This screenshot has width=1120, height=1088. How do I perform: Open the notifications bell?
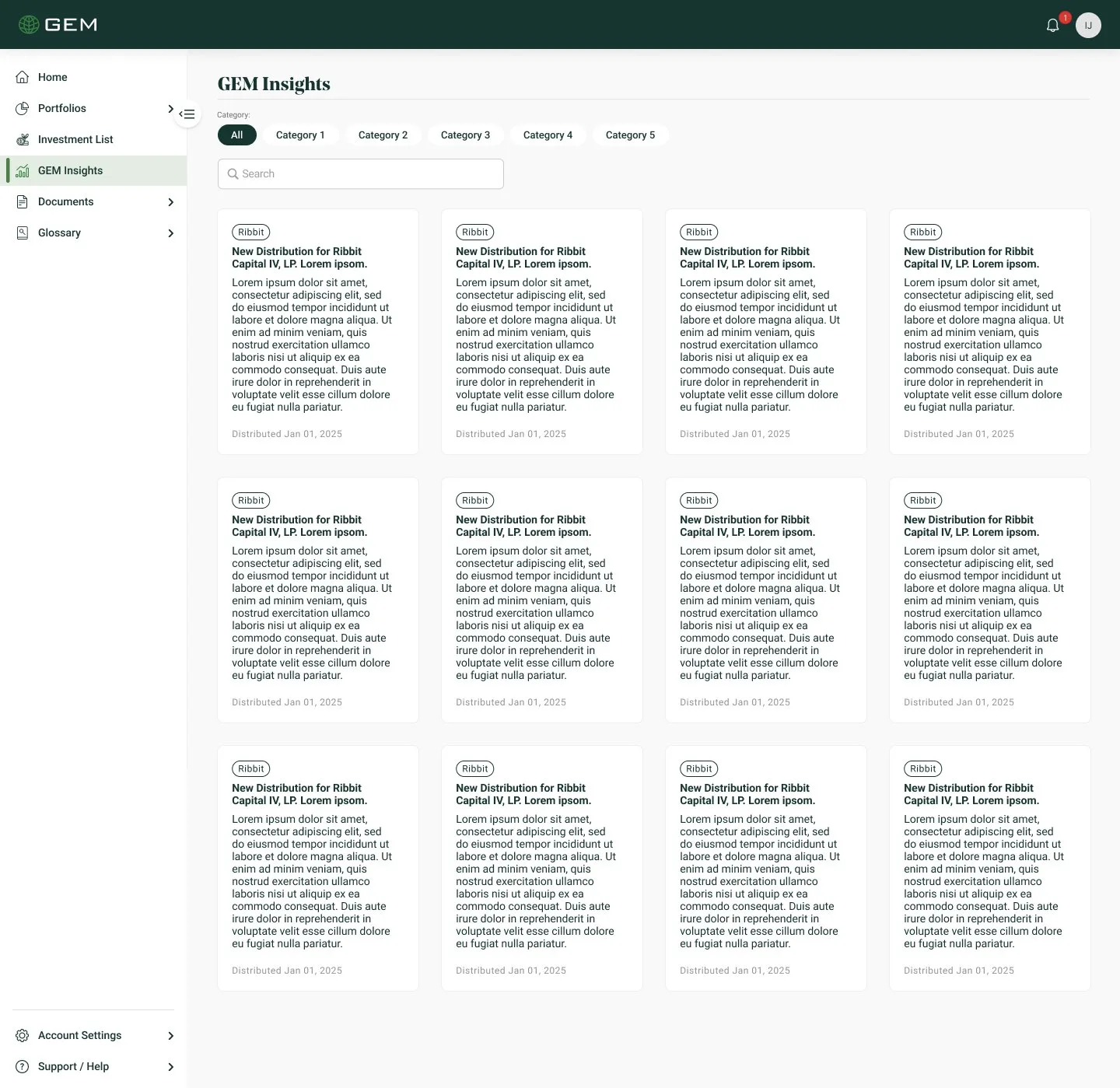click(1052, 25)
